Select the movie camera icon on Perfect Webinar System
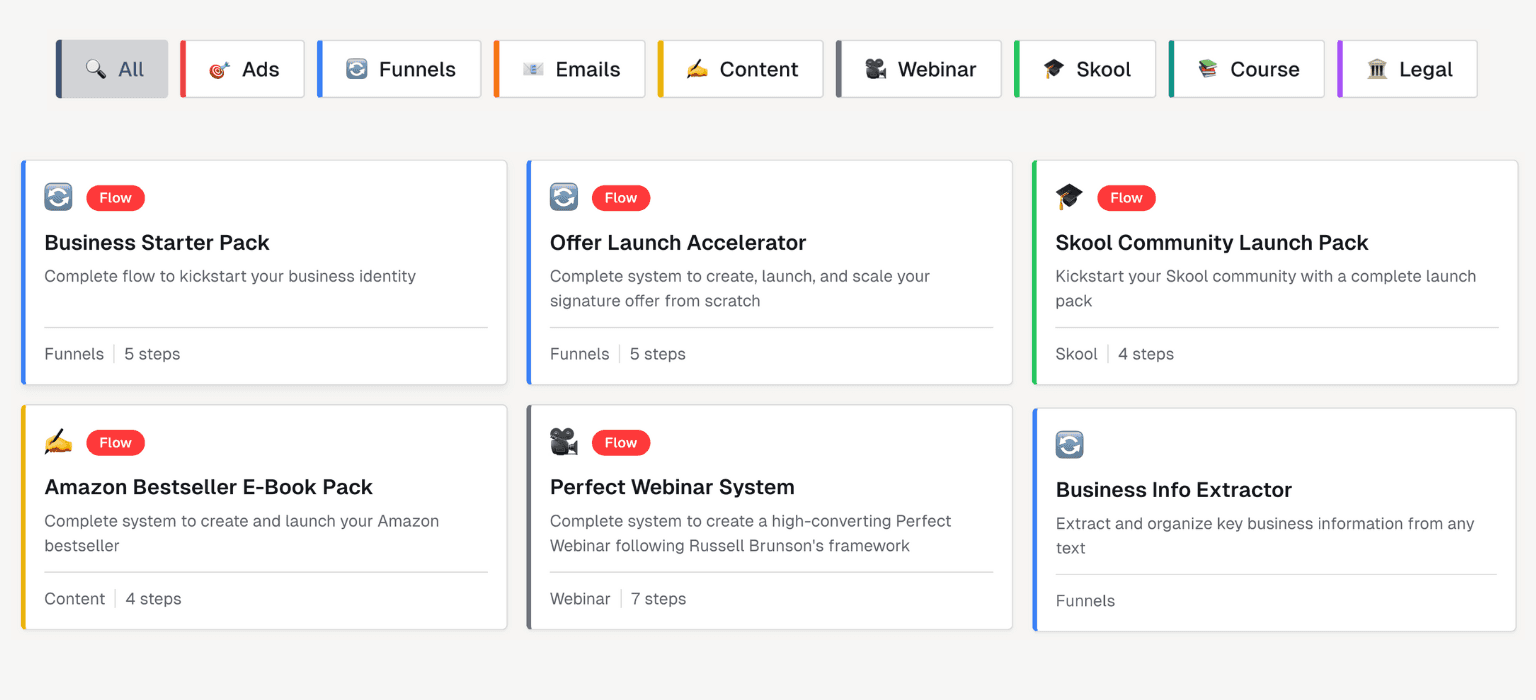The image size is (1536, 700). [x=564, y=442]
